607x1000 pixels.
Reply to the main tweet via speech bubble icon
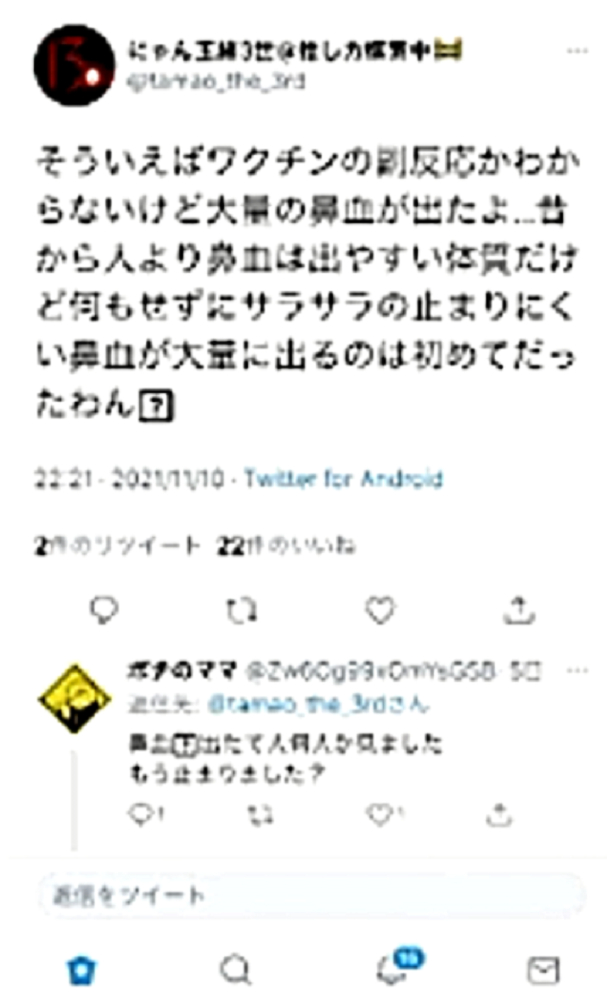[104, 610]
